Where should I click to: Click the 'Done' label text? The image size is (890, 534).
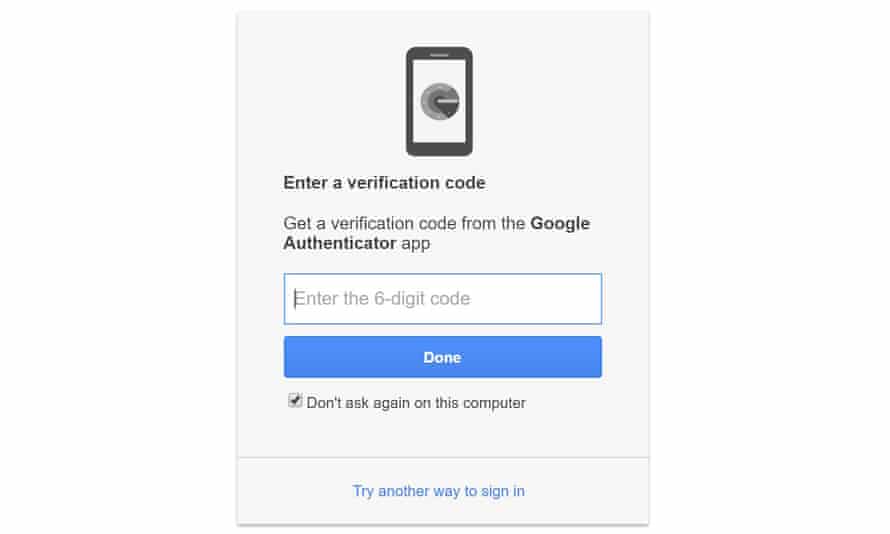(442, 358)
